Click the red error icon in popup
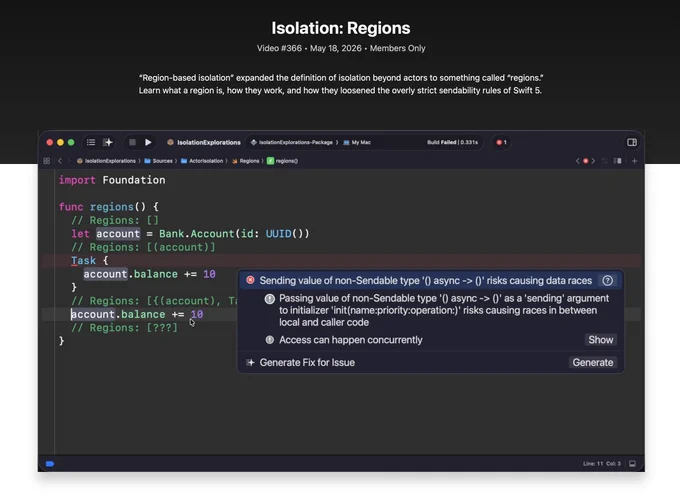The height and width of the screenshot is (502, 680). point(250,280)
